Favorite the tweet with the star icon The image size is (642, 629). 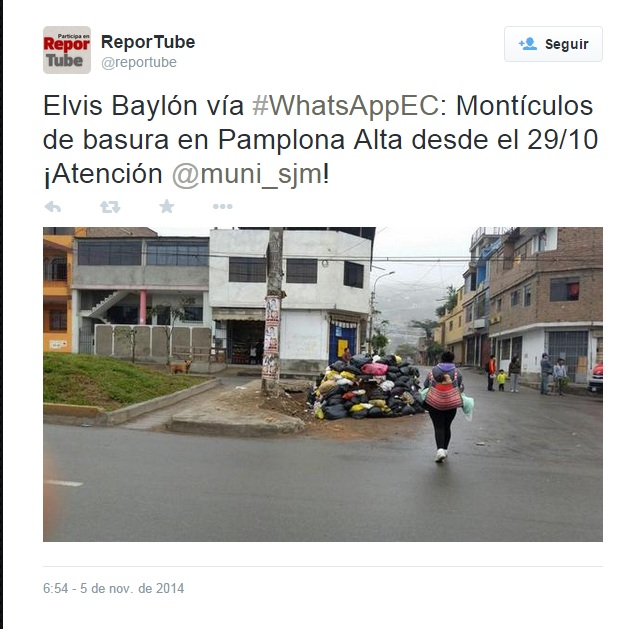pos(167,206)
